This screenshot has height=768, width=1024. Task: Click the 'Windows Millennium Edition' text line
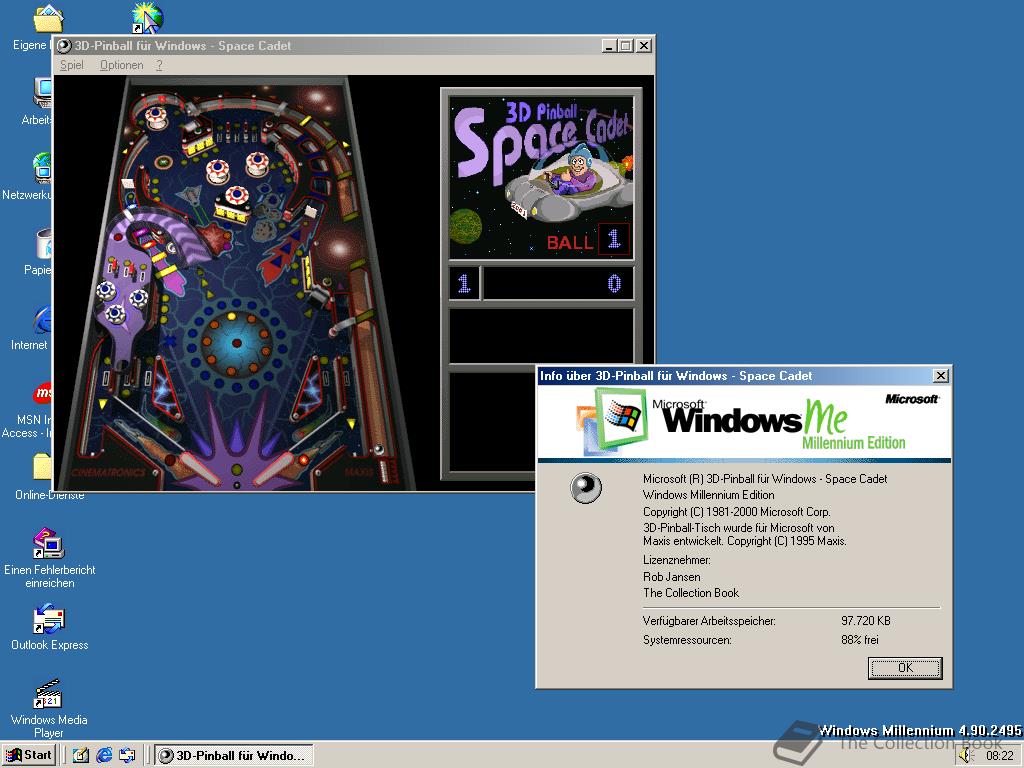point(709,495)
